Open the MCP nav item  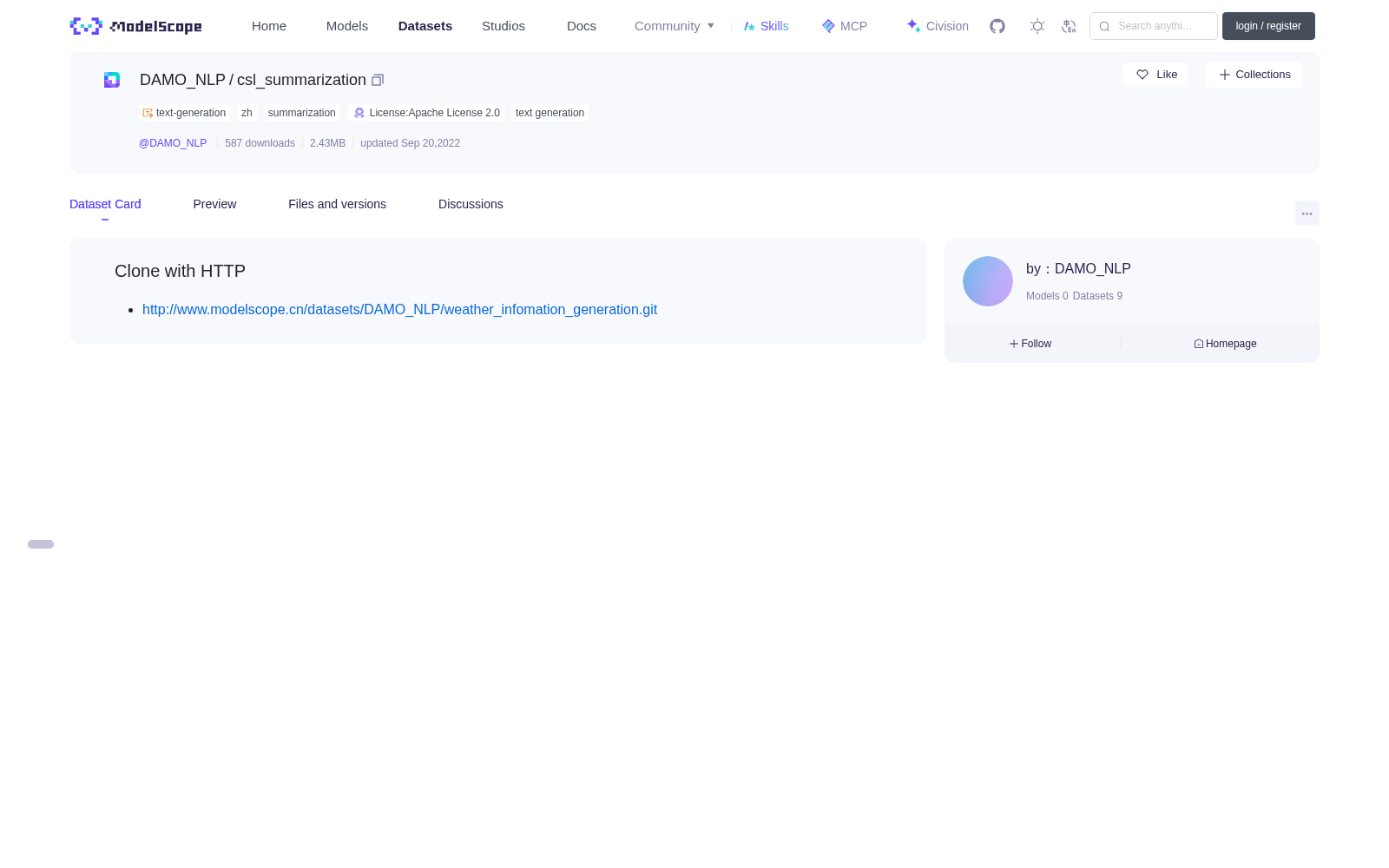(x=844, y=26)
